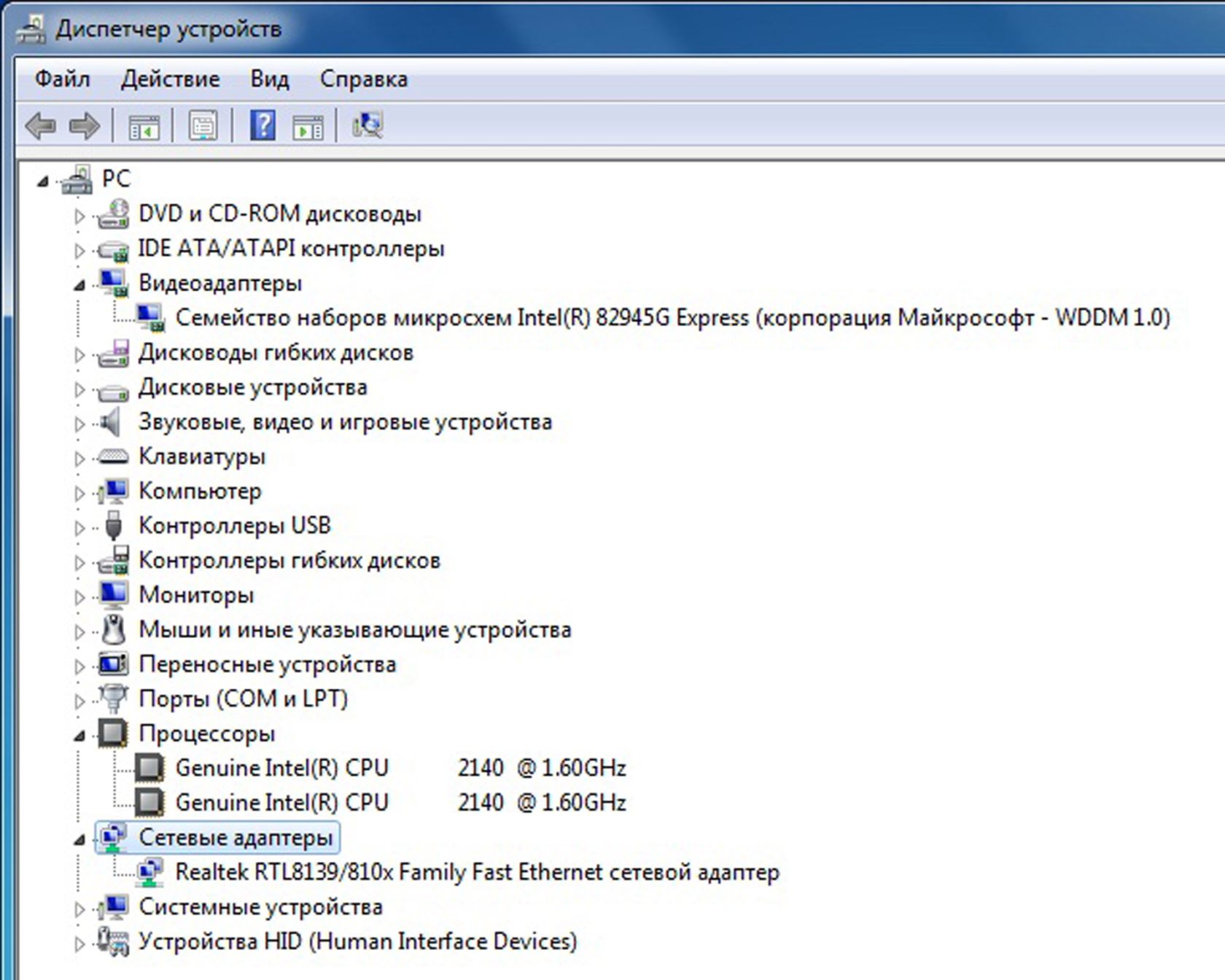1225x980 pixels.
Task: Select Realtek RTL8139/810x network adapter
Action: point(477,872)
